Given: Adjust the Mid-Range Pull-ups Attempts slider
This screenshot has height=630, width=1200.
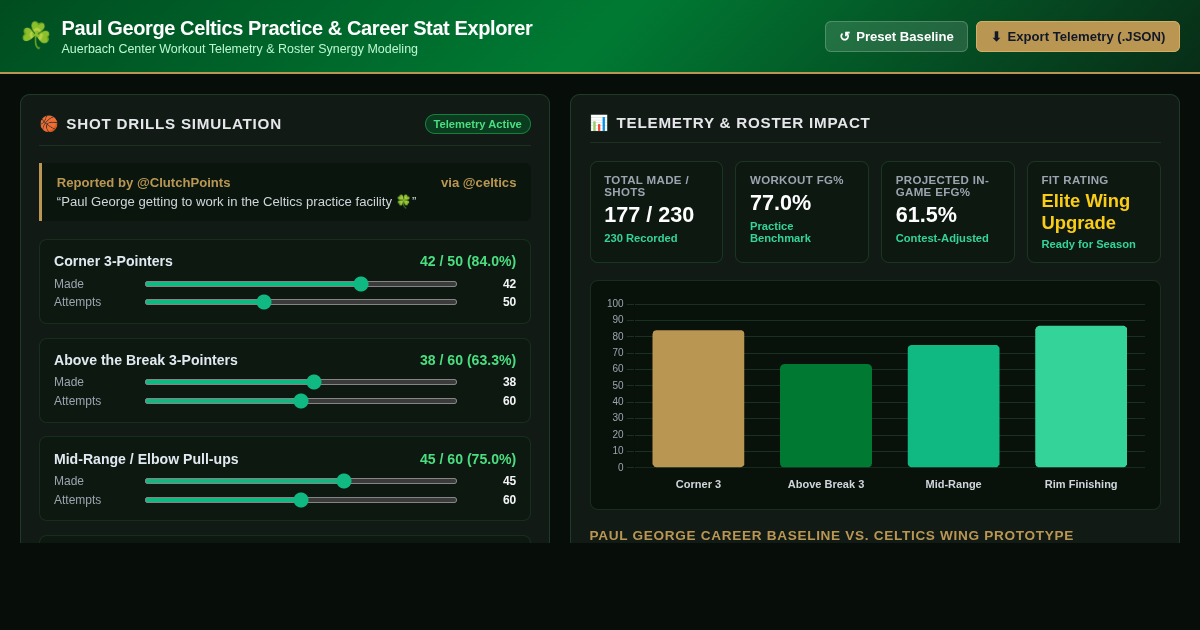Looking at the screenshot, I should tap(301, 500).
